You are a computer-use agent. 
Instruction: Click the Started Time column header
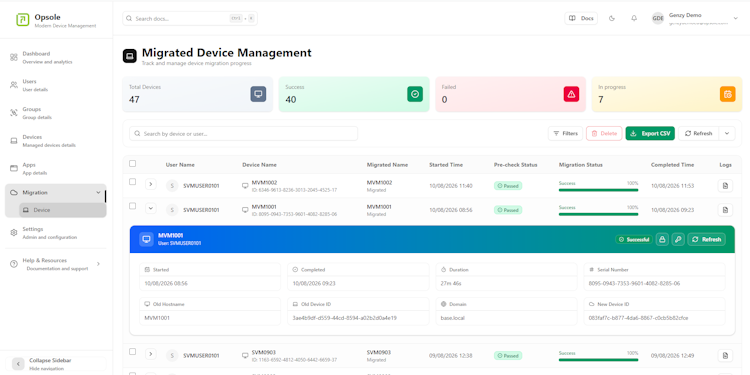(446, 165)
